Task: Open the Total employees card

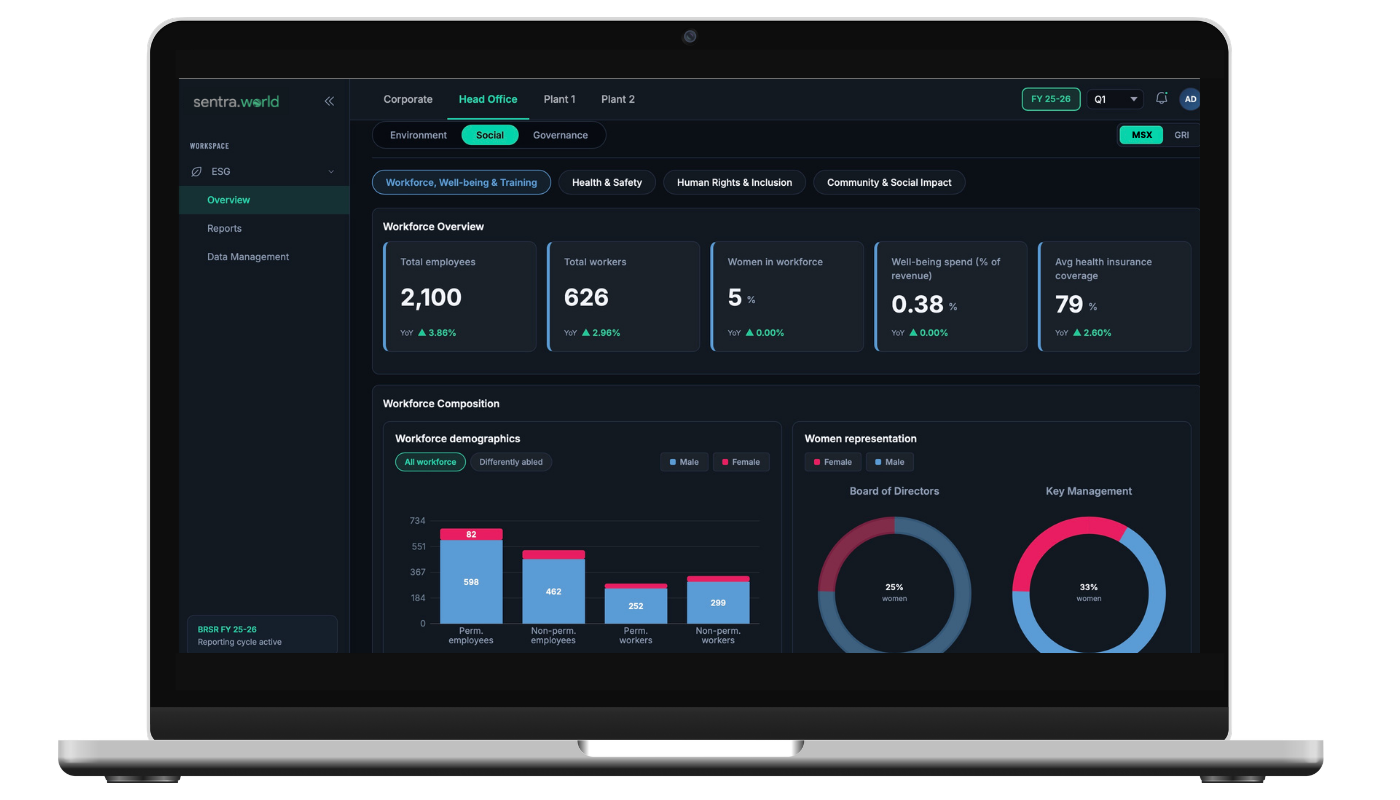Action: 460,296
